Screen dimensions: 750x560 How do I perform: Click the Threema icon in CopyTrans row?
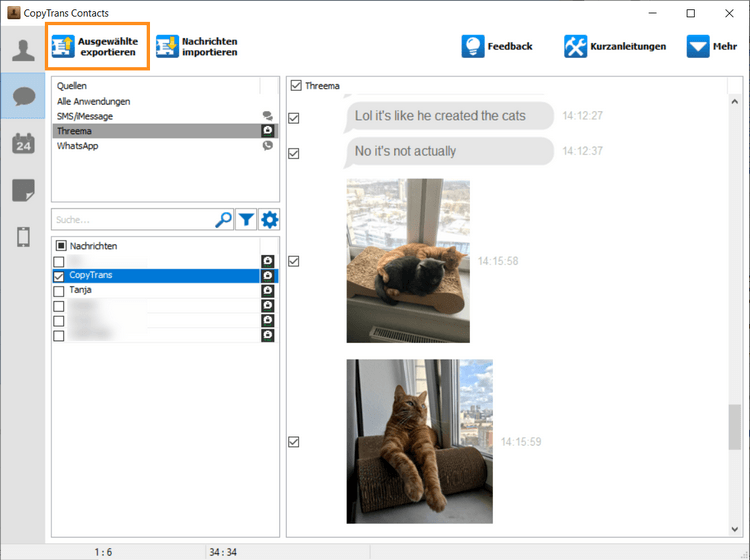[x=268, y=275]
